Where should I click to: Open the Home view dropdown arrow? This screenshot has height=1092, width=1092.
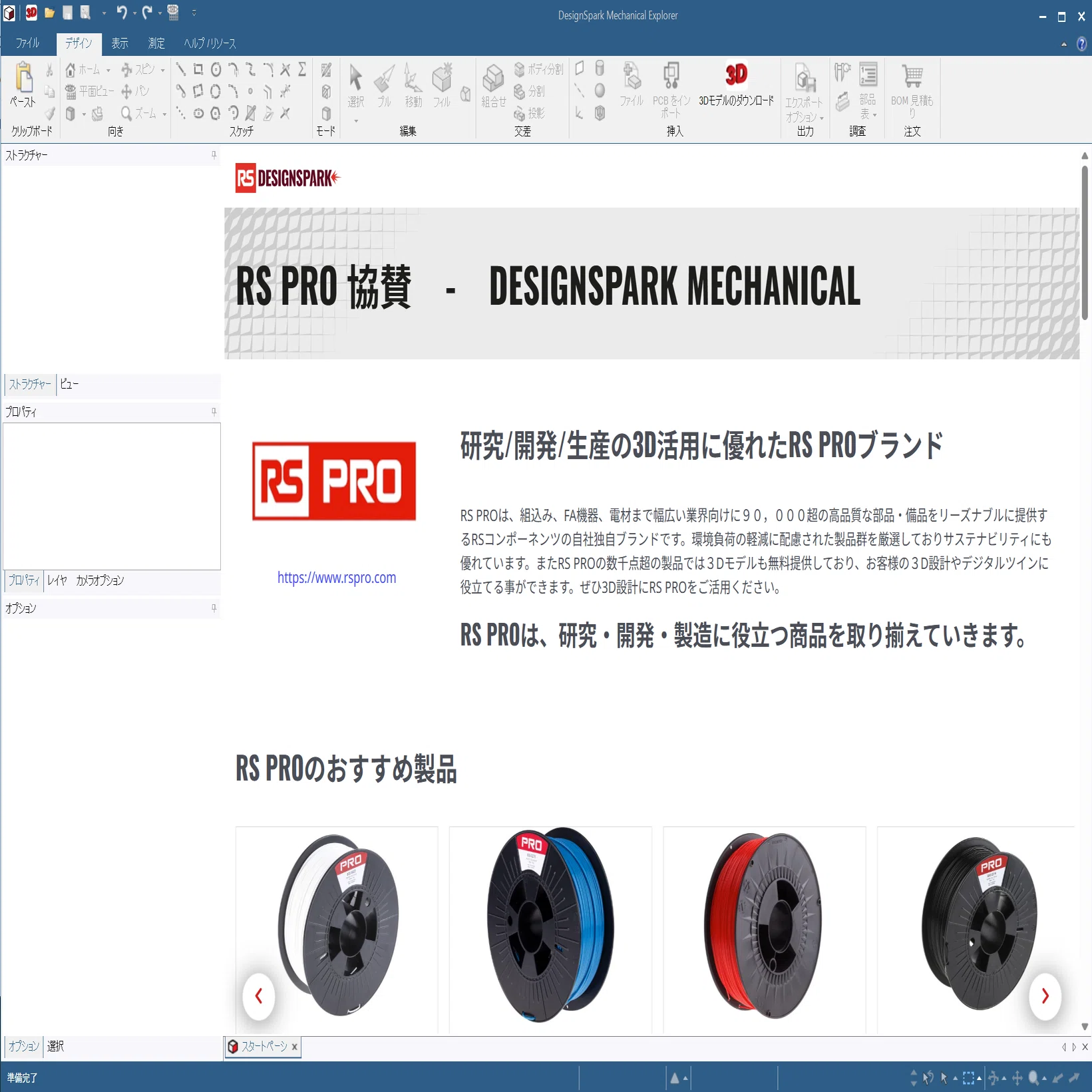tap(108, 71)
